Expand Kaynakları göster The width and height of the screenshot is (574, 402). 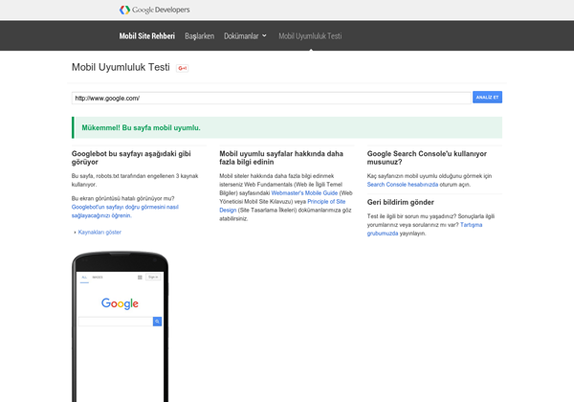(99, 232)
